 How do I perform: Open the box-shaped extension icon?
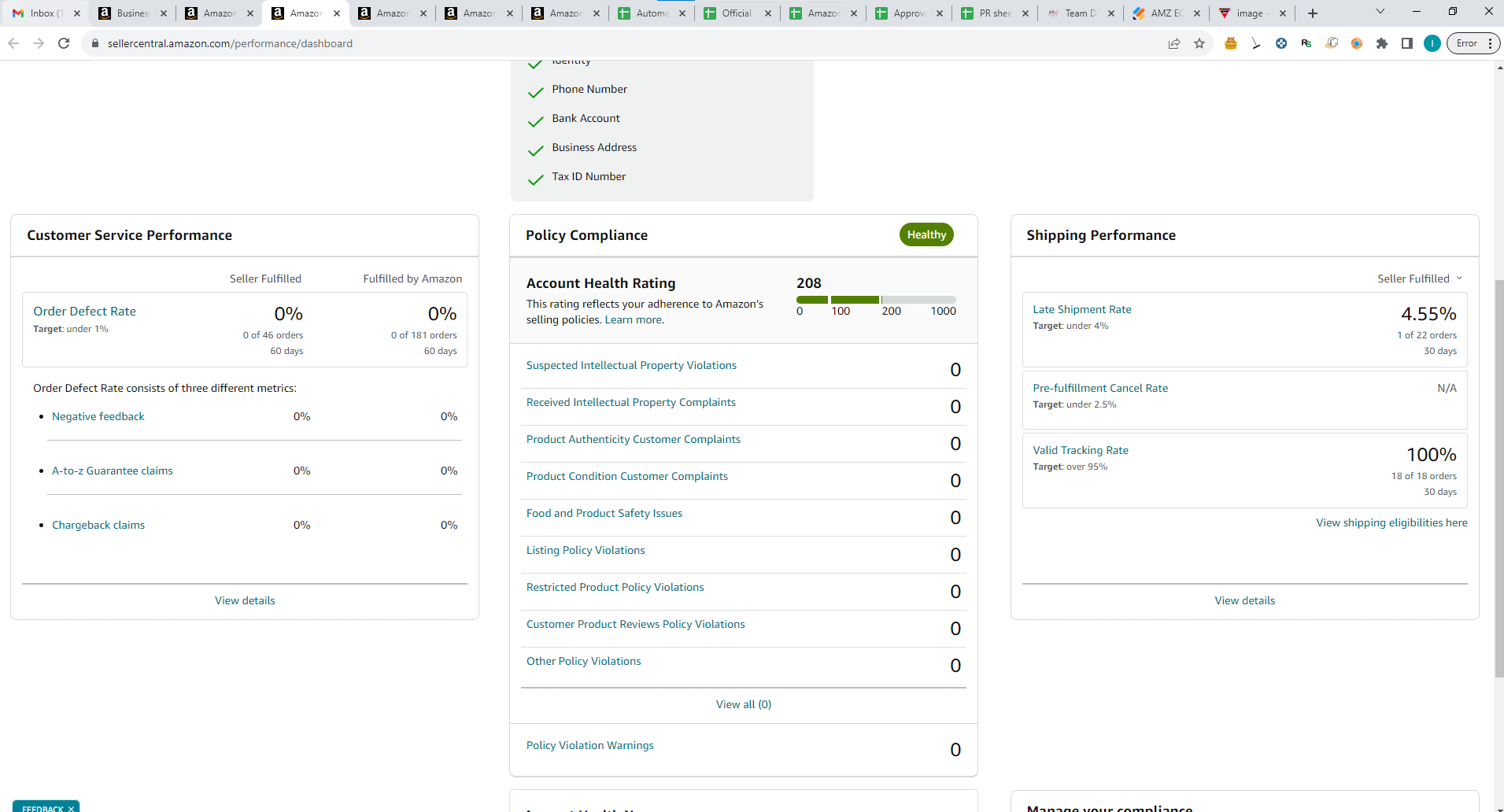[x=1332, y=43]
